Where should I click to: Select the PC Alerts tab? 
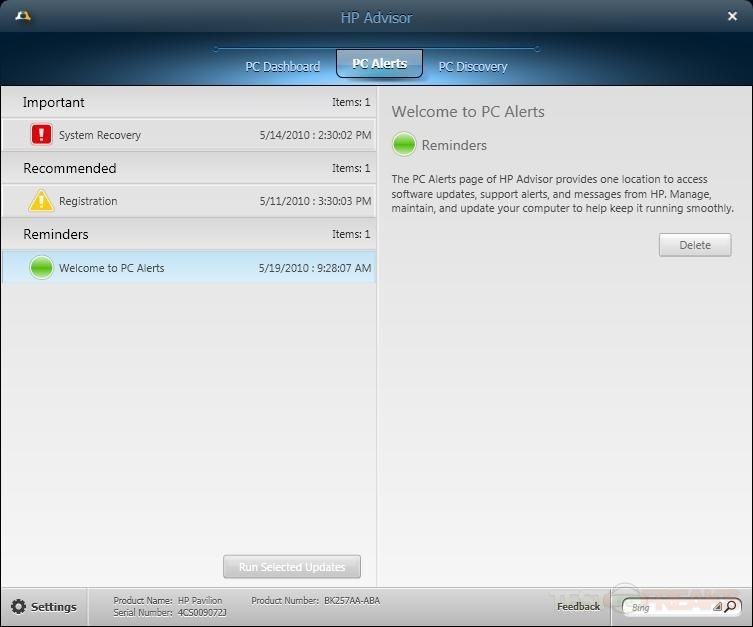(379, 64)
